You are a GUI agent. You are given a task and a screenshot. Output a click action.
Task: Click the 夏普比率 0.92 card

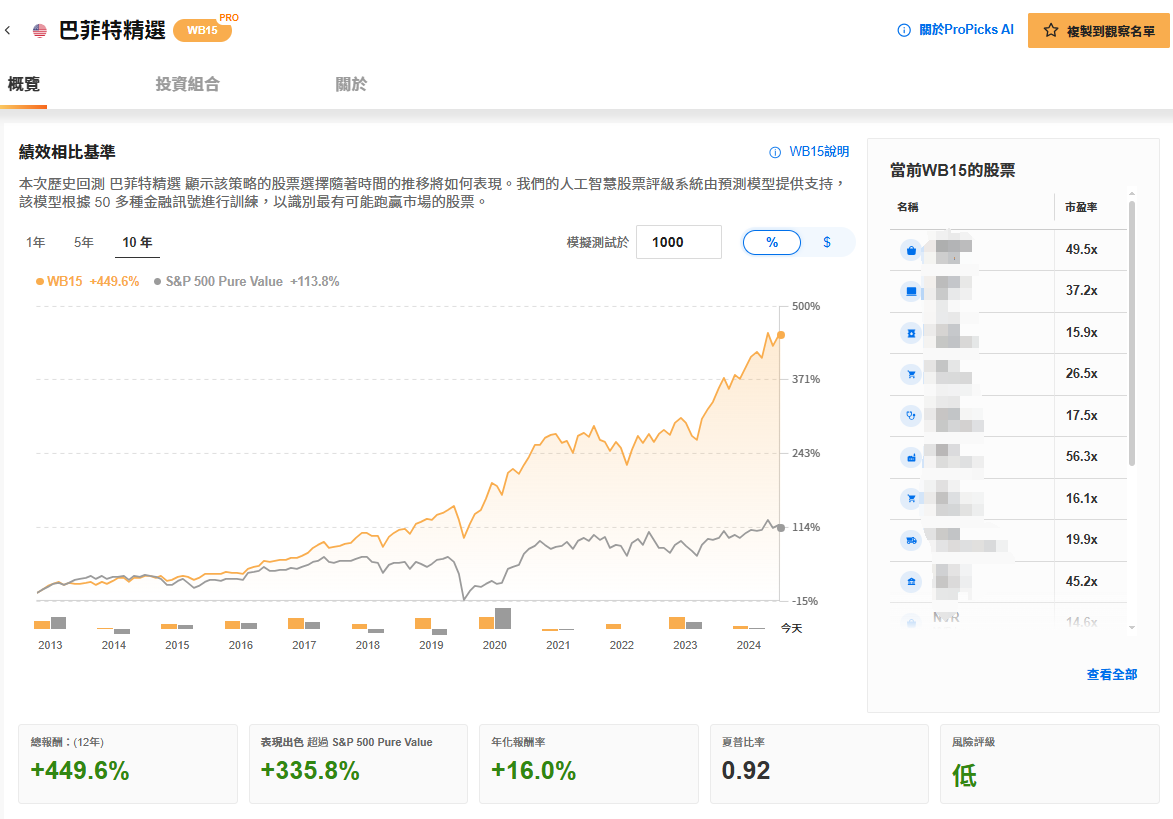(819, 764)
